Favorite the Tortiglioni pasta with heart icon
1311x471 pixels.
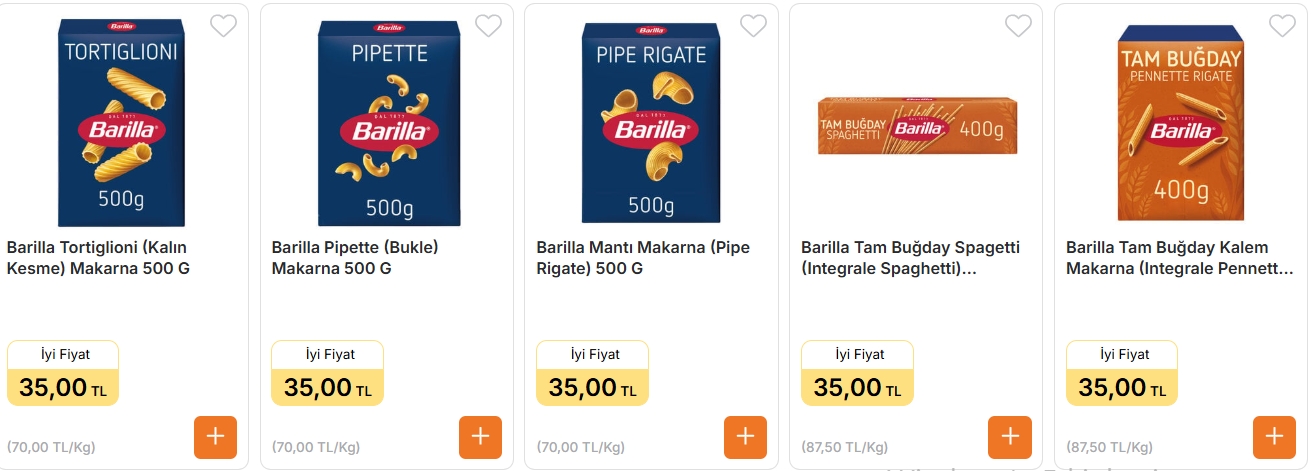pyautogui.click(x=224, y=26)
